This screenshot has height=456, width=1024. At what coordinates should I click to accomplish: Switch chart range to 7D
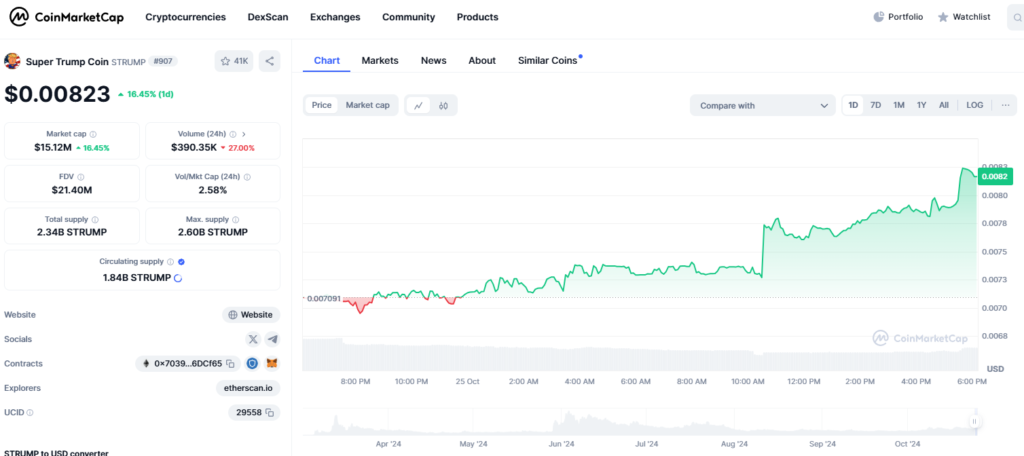(x=875, y=105)
